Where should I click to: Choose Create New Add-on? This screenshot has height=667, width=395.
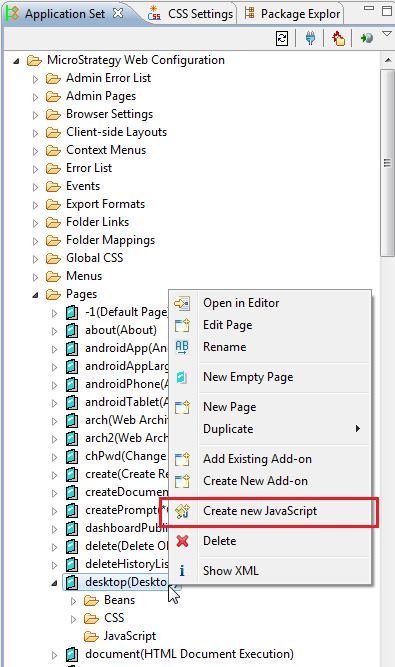[270, 481]
